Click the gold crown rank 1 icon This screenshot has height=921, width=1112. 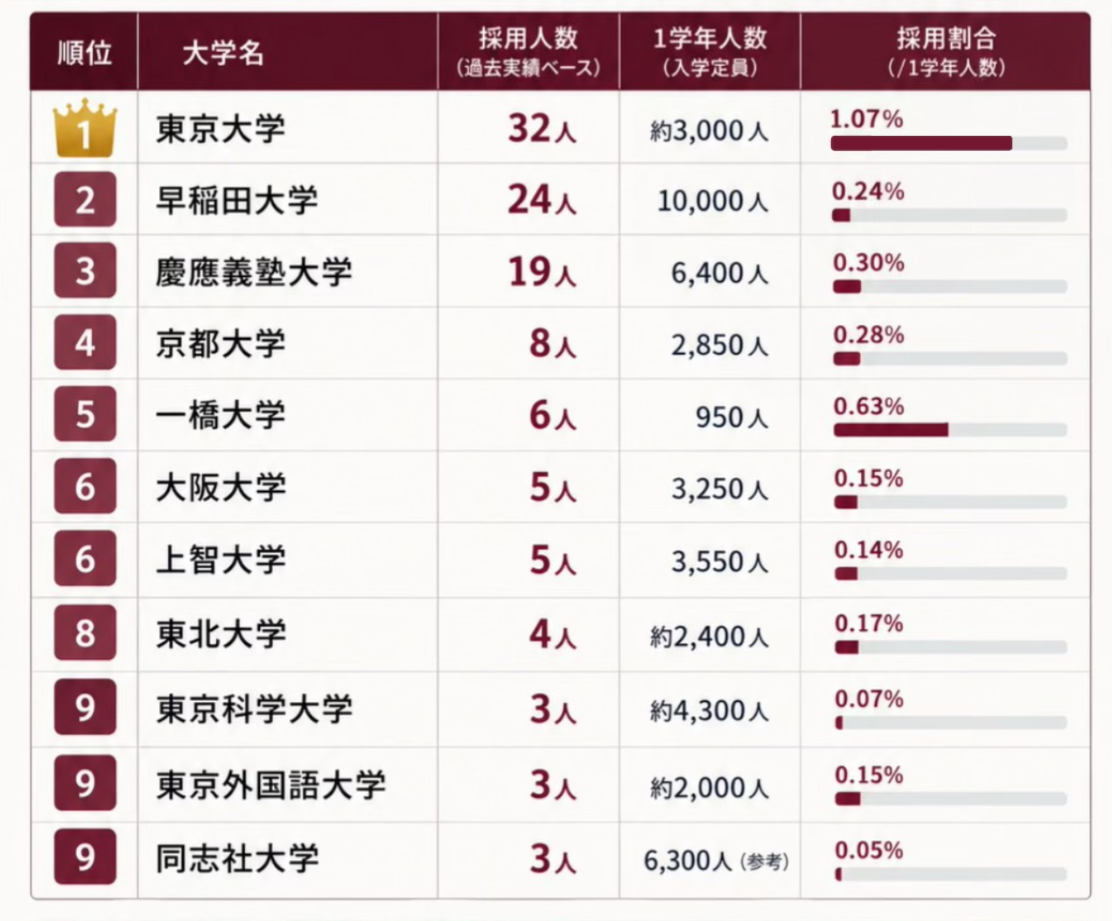(x=84, y=128)
